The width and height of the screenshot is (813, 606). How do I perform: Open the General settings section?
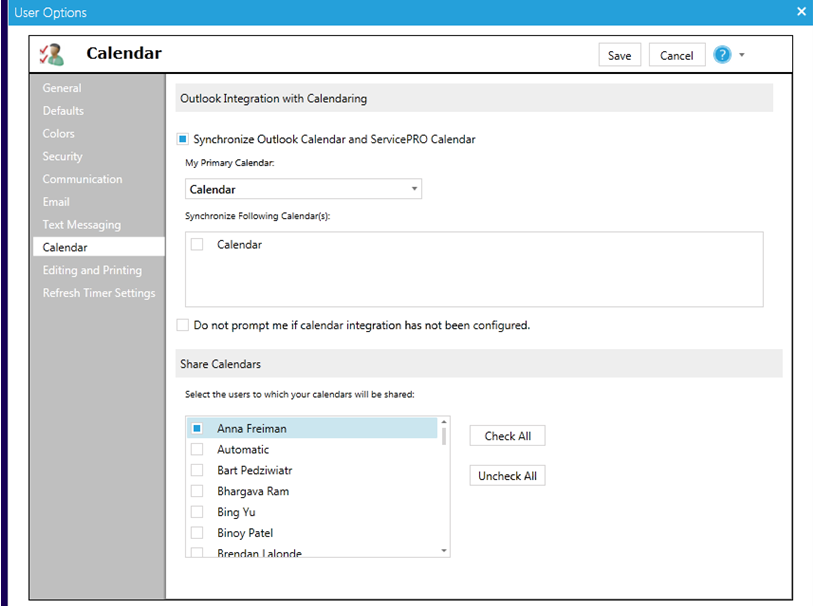[x=62, y=87]
